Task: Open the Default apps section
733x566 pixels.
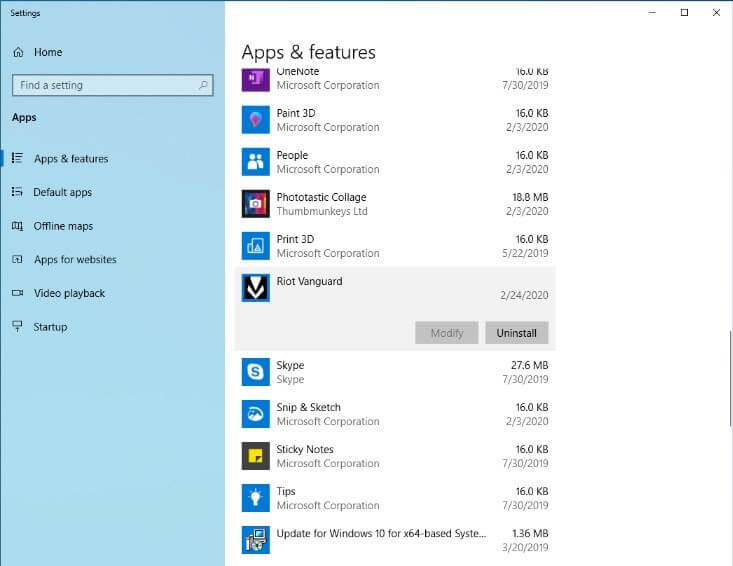Action: [x=62, y=192]
